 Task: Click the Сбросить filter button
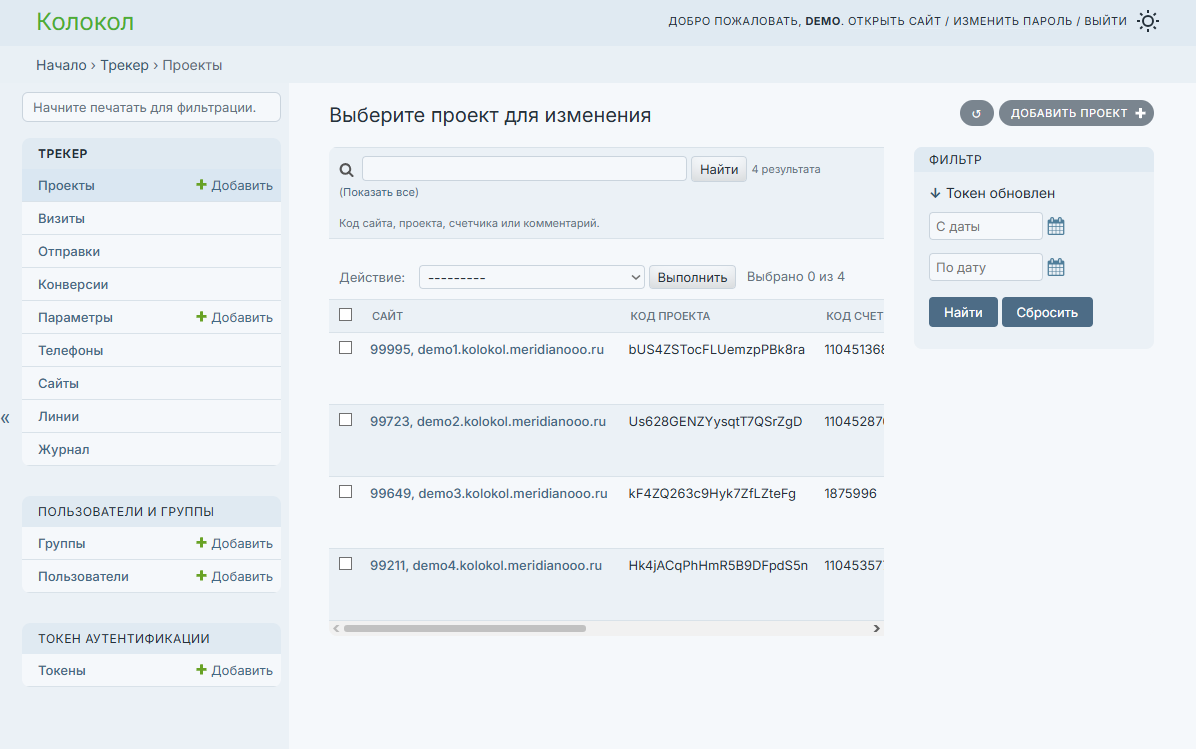pos(1047,312)
